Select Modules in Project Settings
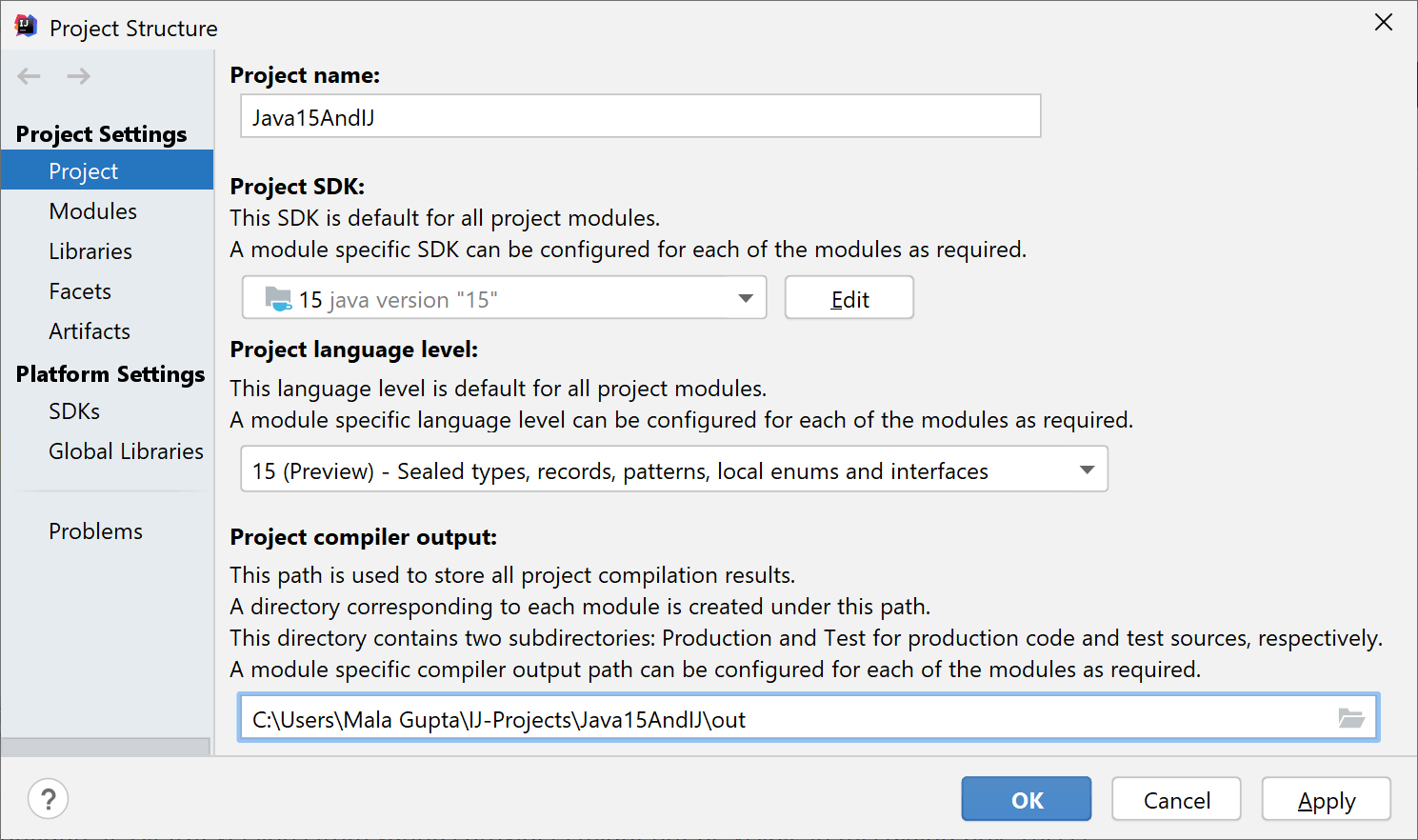 92,210
